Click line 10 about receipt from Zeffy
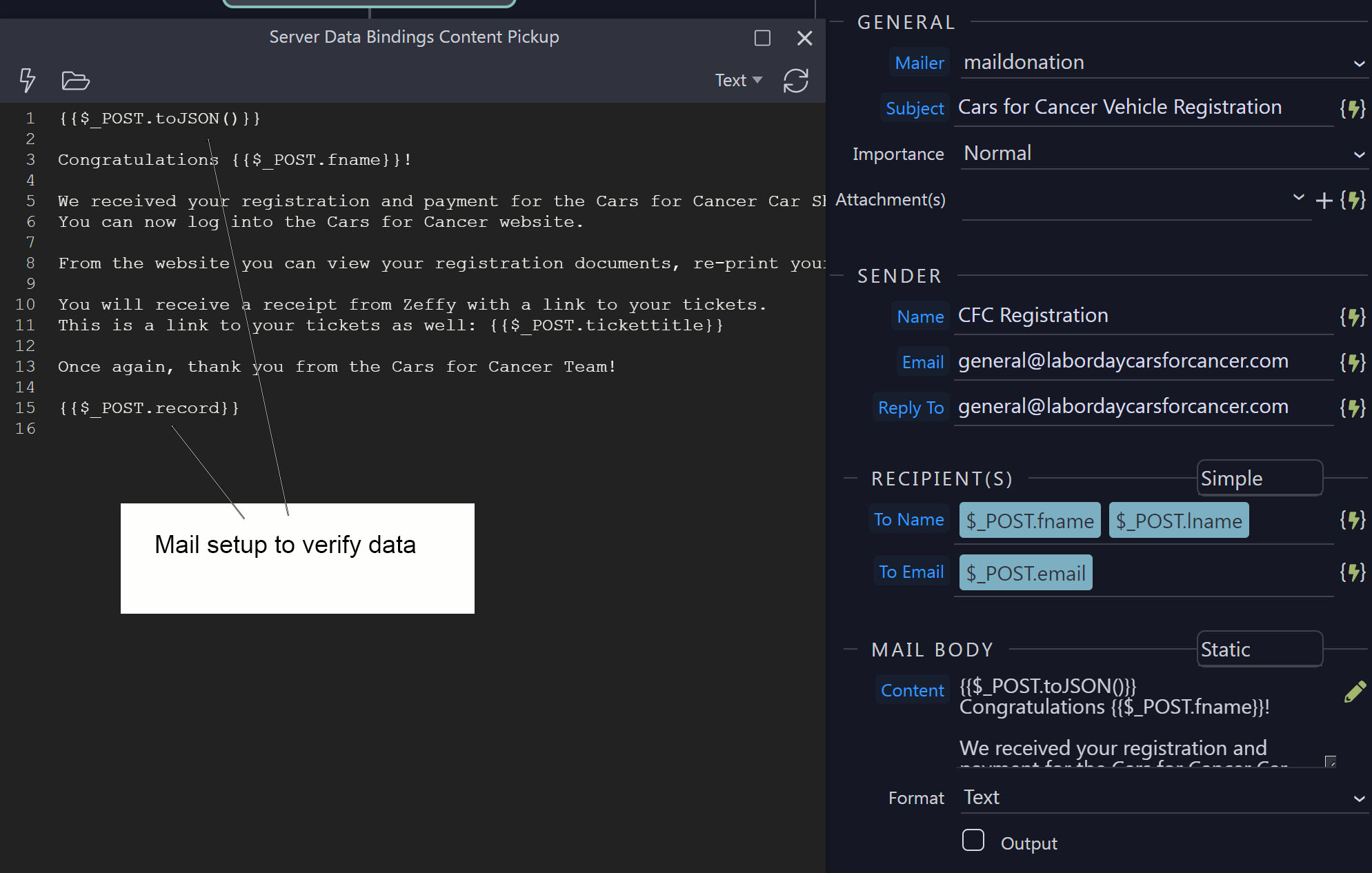This screenshot has width=1372, height=873. click(412, 305)
